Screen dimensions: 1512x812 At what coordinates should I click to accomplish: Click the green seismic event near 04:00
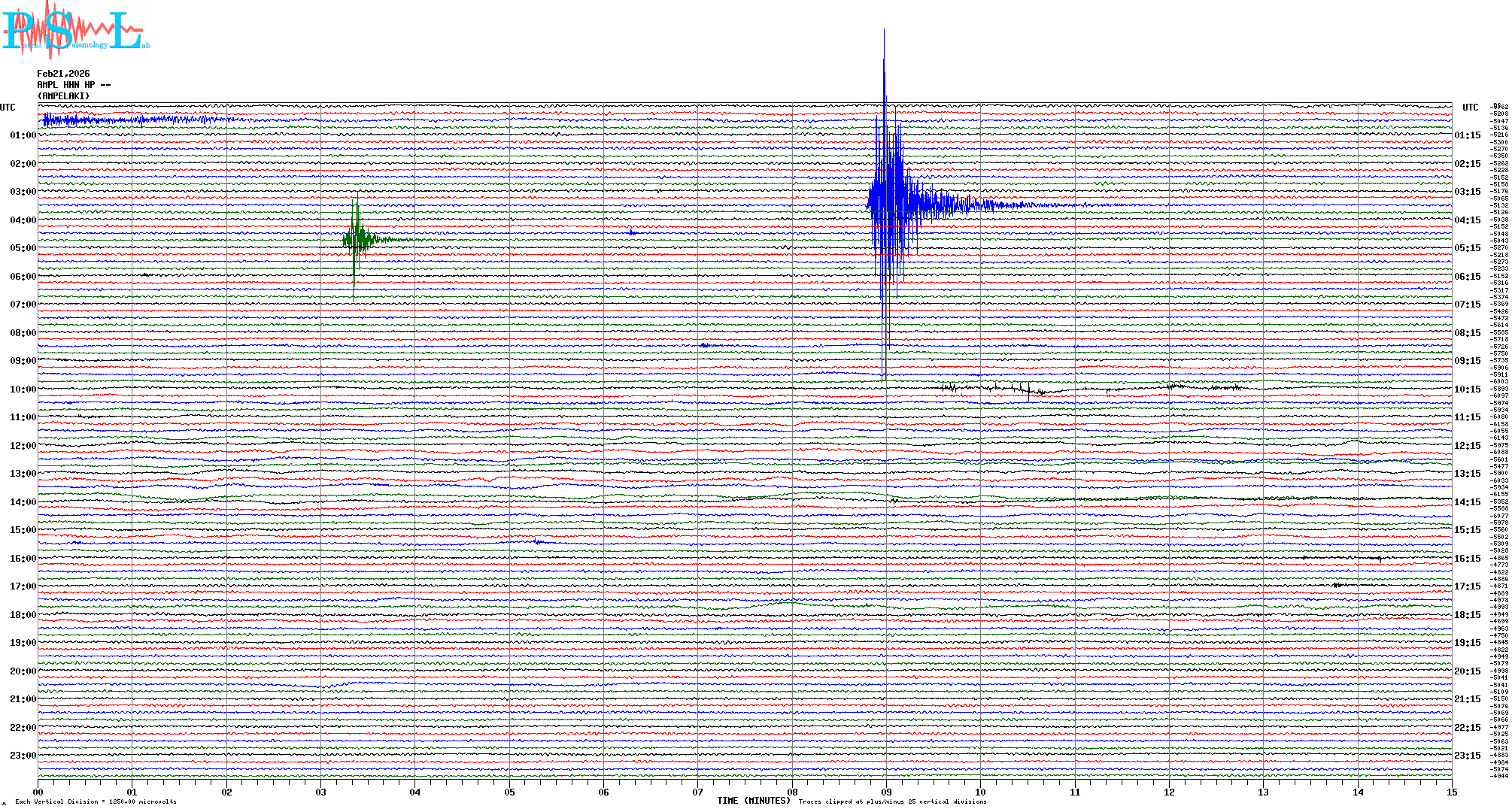[x=358, y=239]
